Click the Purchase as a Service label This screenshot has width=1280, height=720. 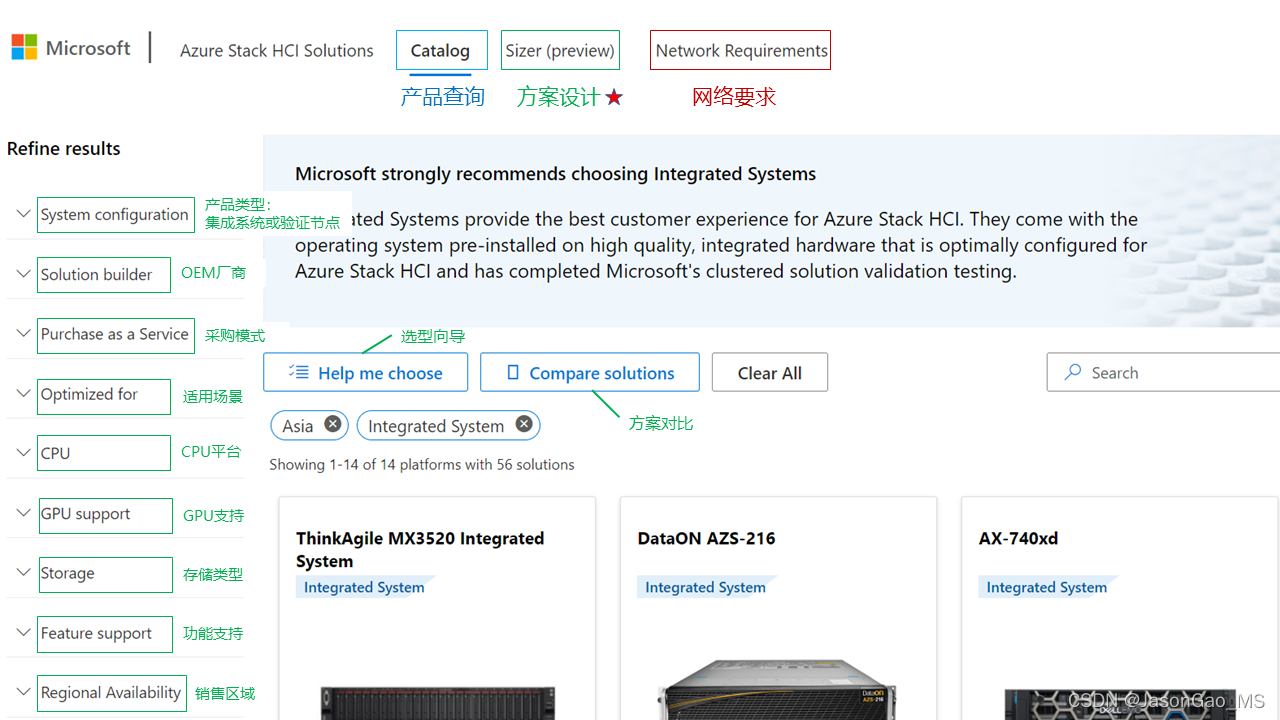tap(115, 334)
